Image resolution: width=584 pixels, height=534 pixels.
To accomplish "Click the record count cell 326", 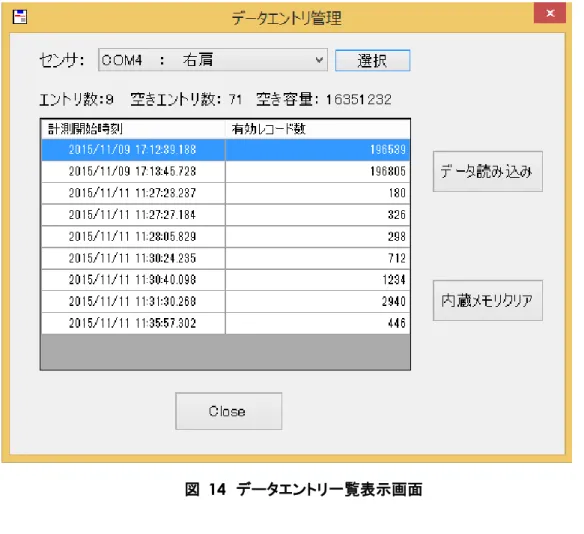I will [x=318, y=215].
